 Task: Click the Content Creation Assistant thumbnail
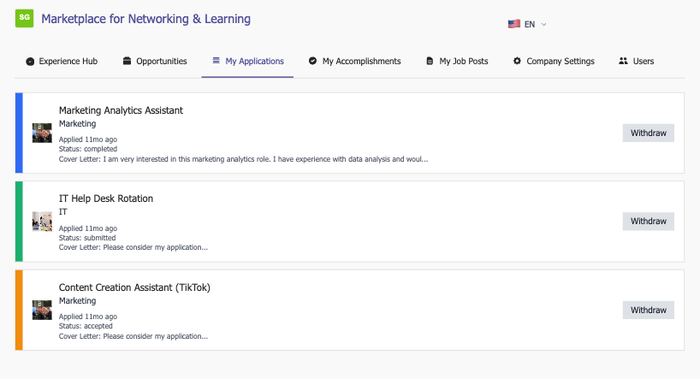click(42, 310)
